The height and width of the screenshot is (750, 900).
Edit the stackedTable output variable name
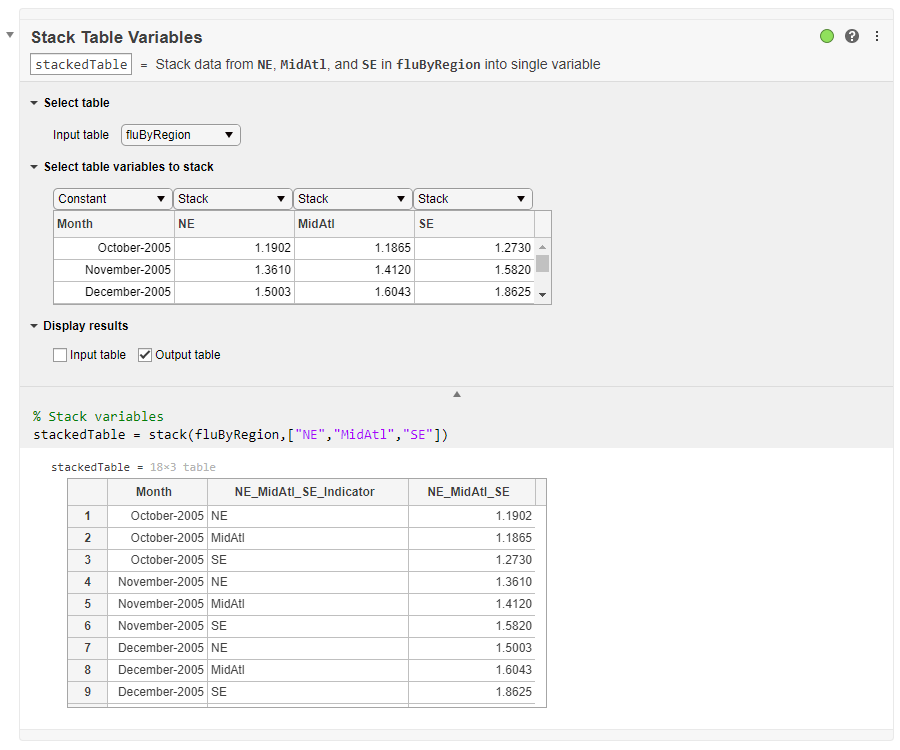coord(80,63)
